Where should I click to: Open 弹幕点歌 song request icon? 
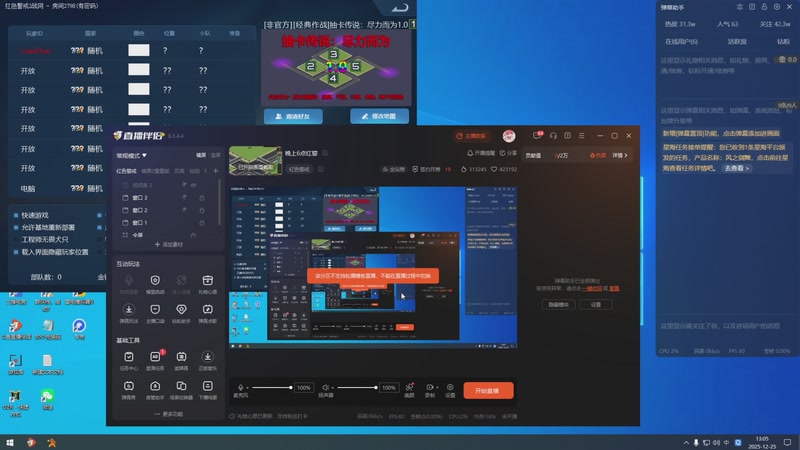[207, 309]
